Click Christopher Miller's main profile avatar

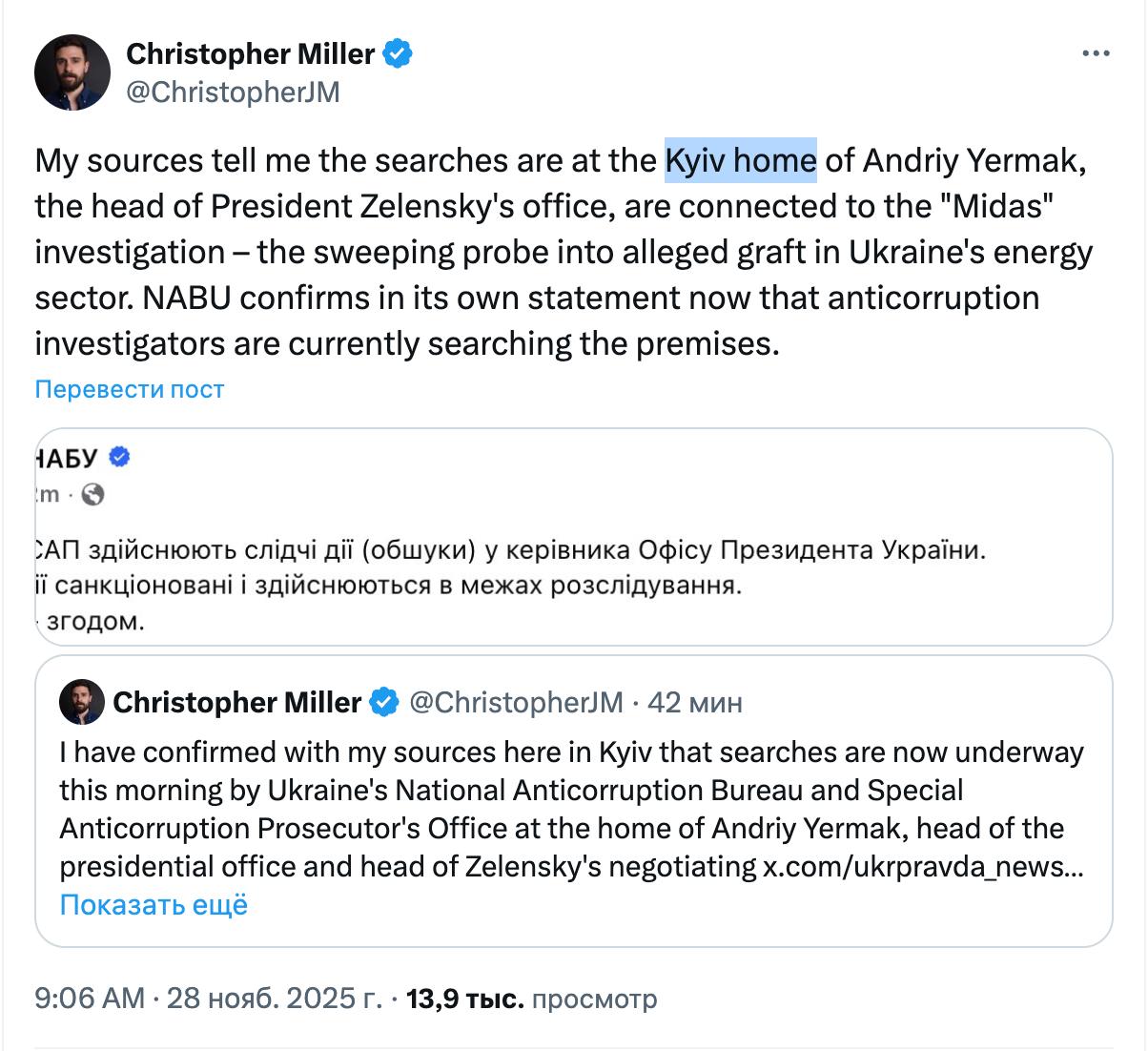pos(72,72)
